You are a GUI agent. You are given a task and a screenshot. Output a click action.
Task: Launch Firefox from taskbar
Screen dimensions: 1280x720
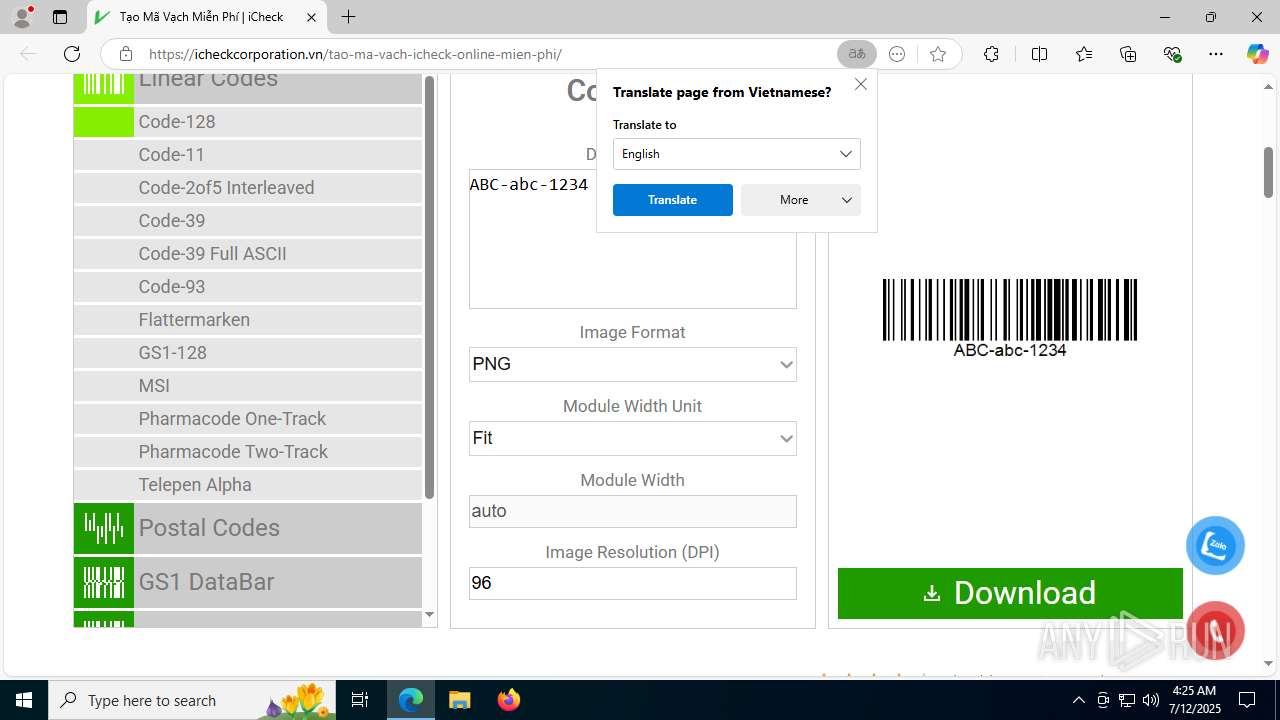click(509, 700)
